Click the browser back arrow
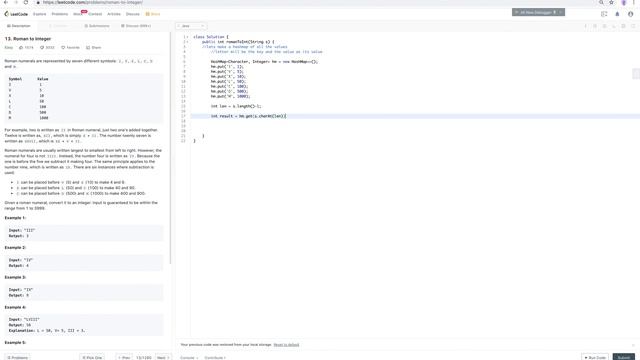640x360 pixels. point(6,2)
